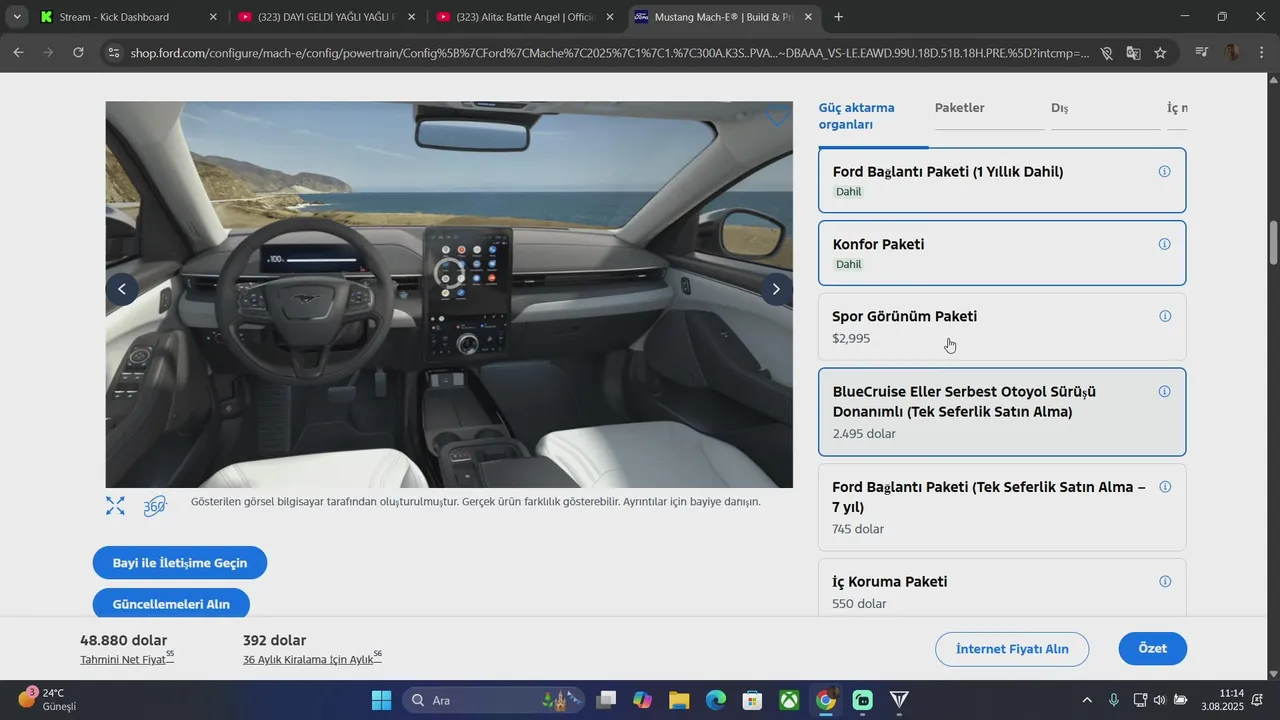Select İç Koruma Paketi option
The image size is (1280, 720).
point(1002,587)
